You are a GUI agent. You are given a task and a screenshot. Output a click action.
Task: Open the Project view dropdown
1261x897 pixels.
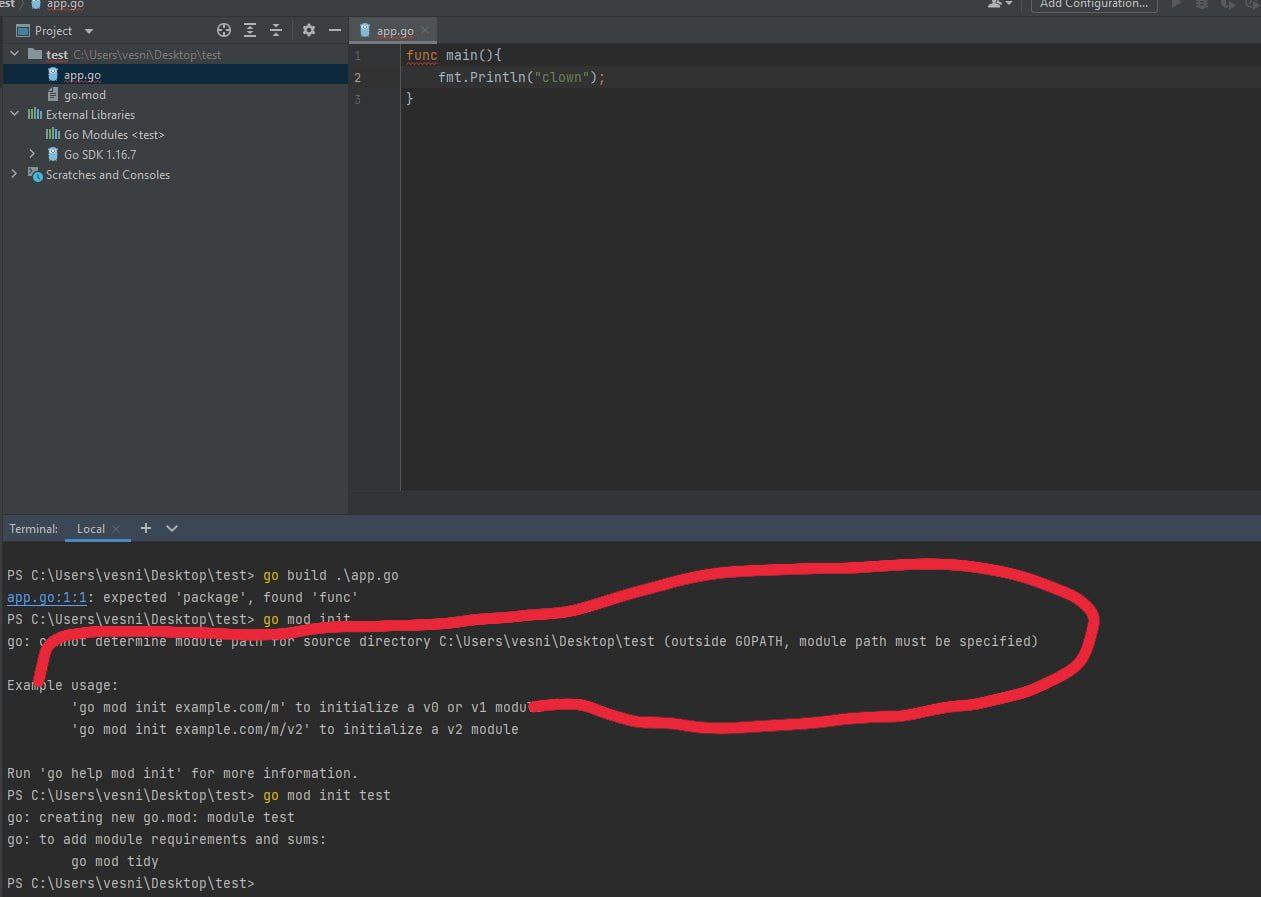(x=89, y=31)
